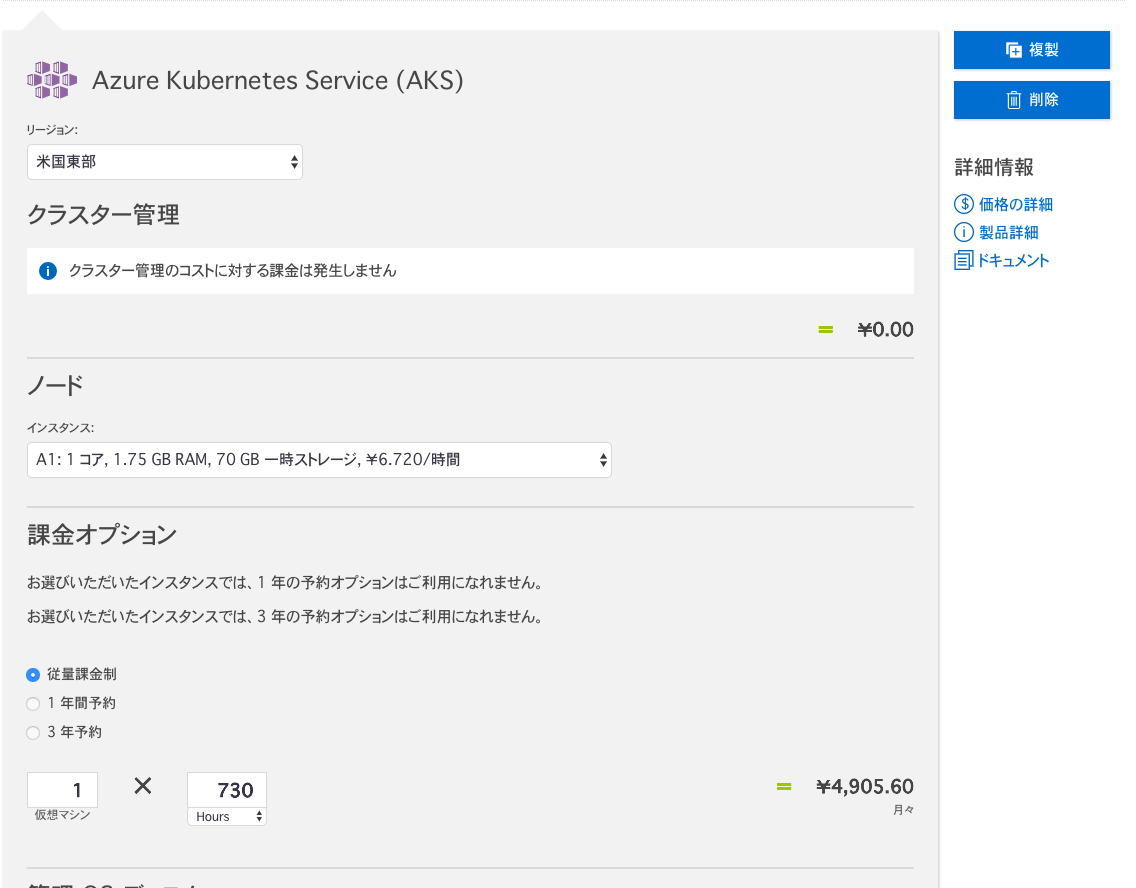Click the Azure Kubernetes Service logo icon
Image resolution: width=1136 pixels, height=888 pixels.
click(x=50, y=78)
